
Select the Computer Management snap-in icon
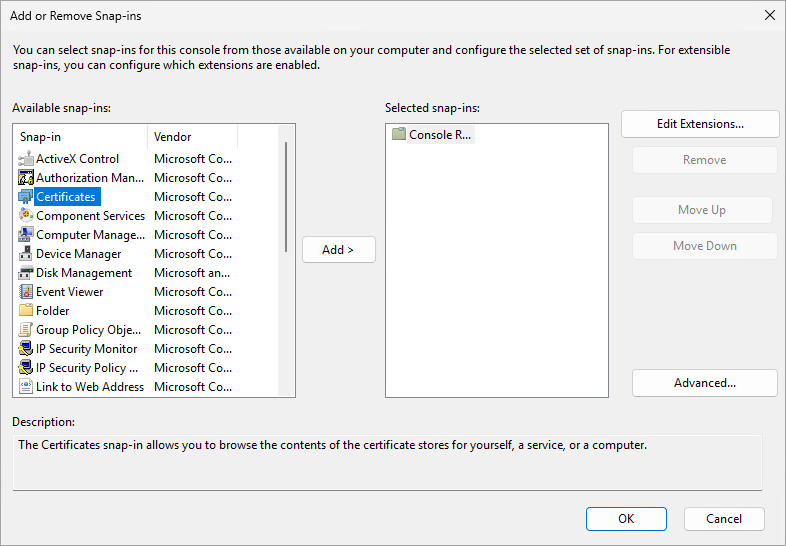click(x=27, y=235)
